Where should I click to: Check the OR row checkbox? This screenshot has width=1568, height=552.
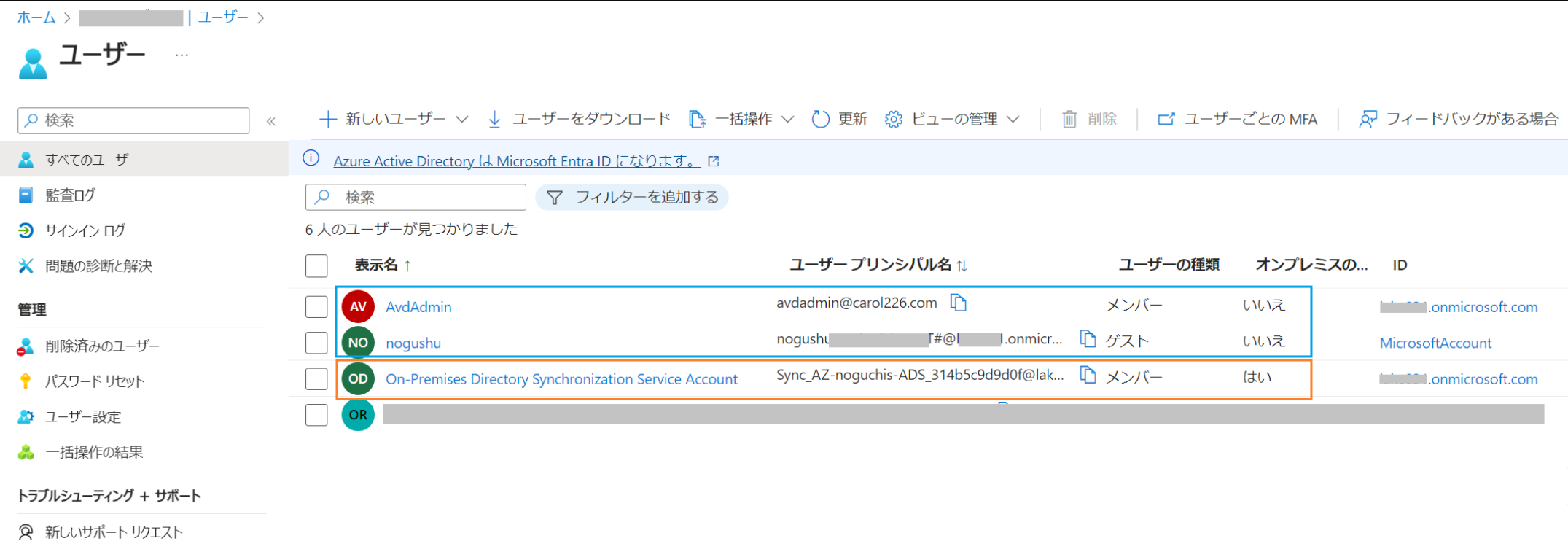click(x=316, y=415)
